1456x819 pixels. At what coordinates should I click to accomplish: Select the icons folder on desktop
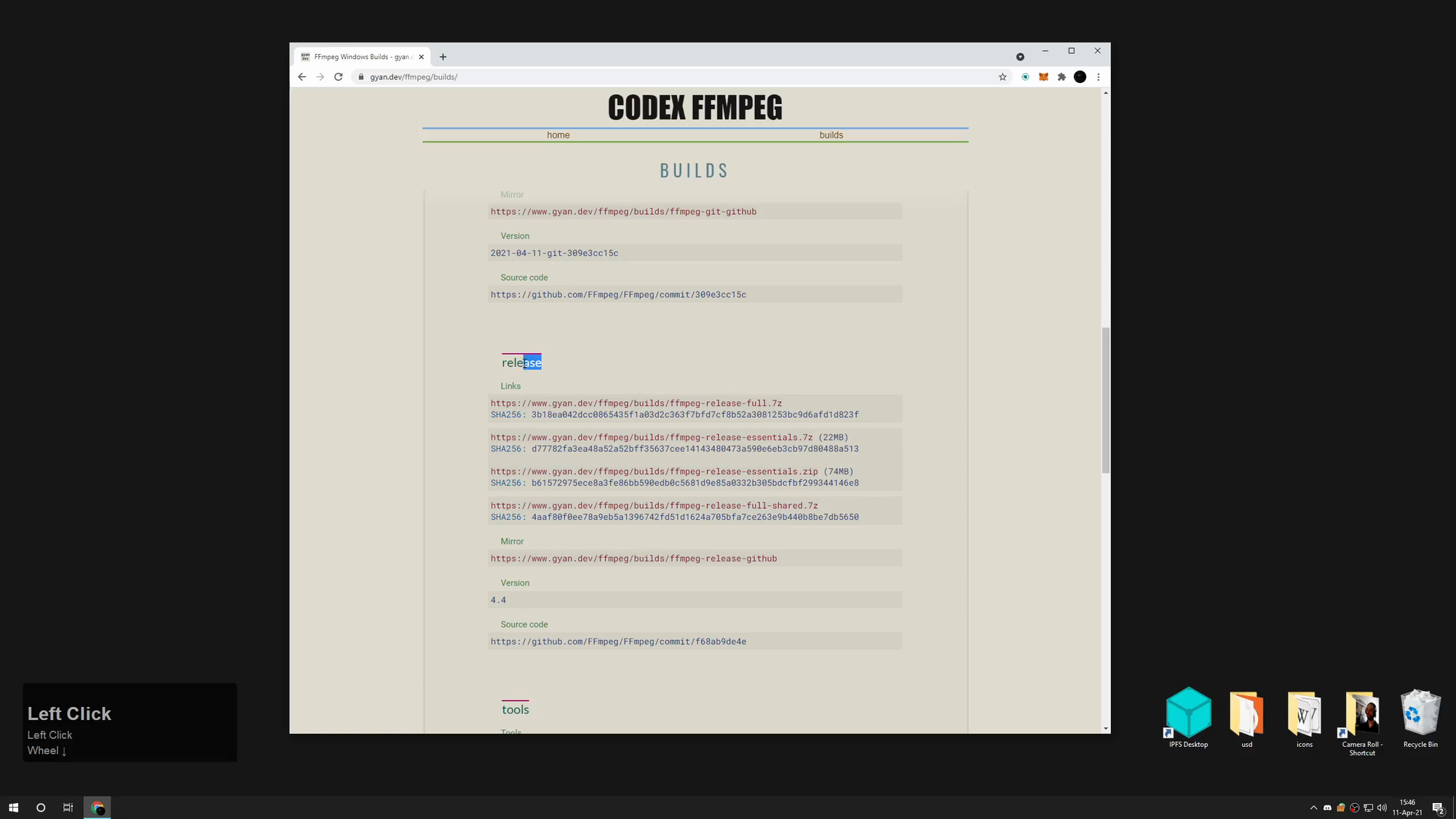click(x=1305, y=718)
